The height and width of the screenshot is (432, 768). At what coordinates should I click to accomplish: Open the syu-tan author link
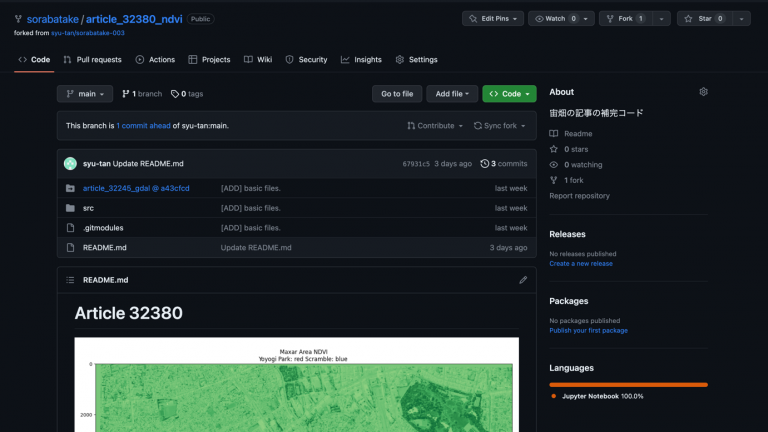pyautogui.click(x=96, y=164)
